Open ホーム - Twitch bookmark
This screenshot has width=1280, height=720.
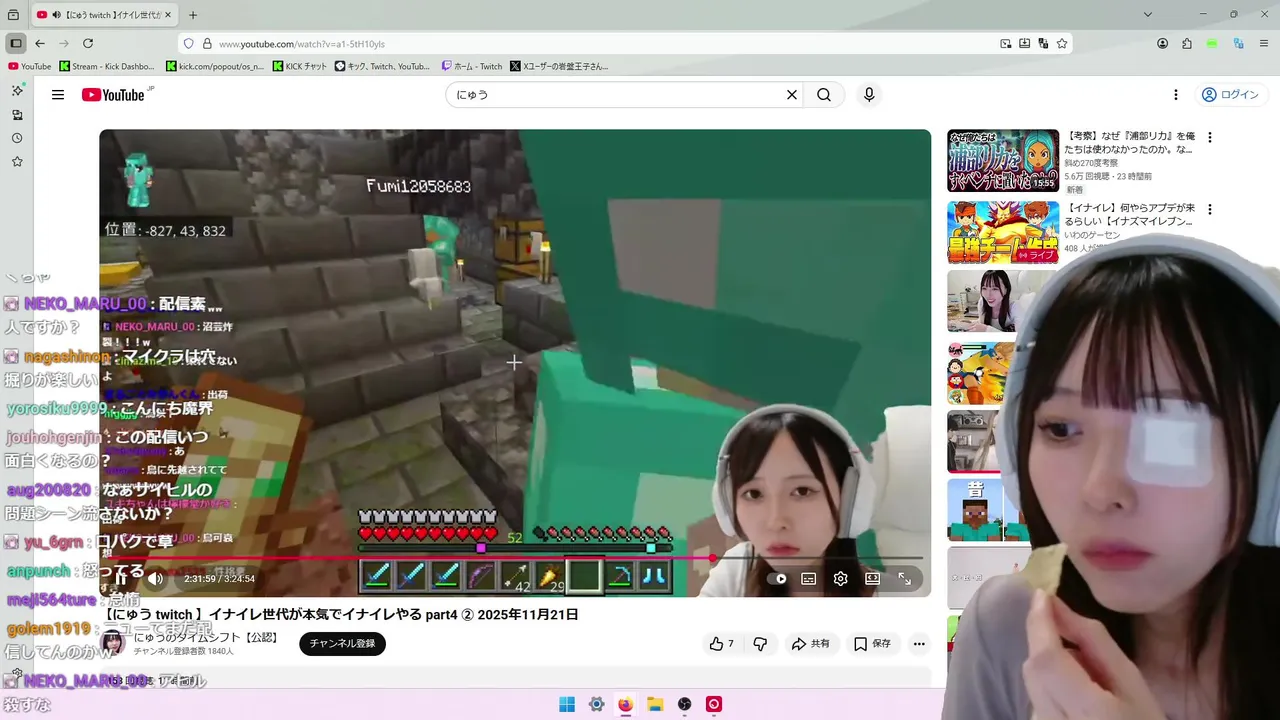[472, 67]
